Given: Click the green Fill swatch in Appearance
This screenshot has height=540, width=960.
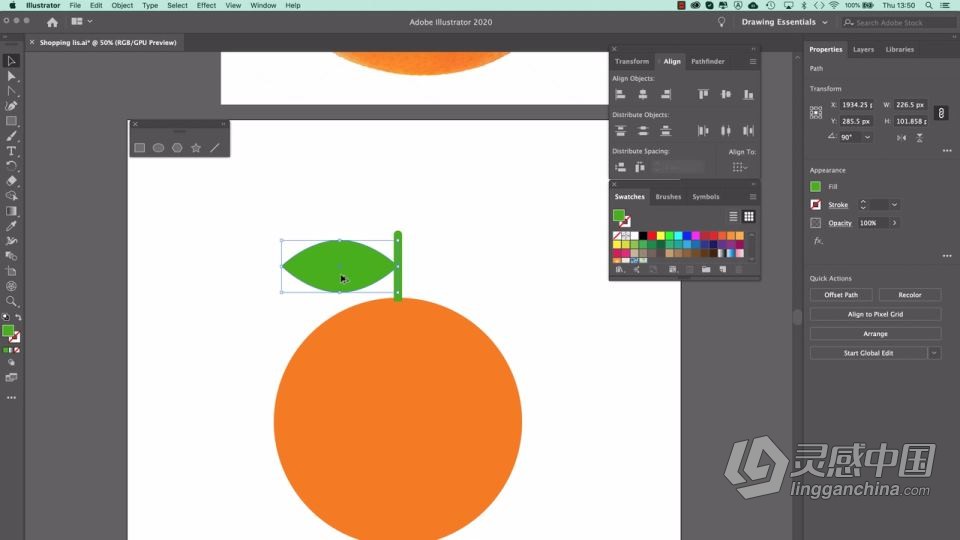Looking at the screenshot, I should (816, 187).
